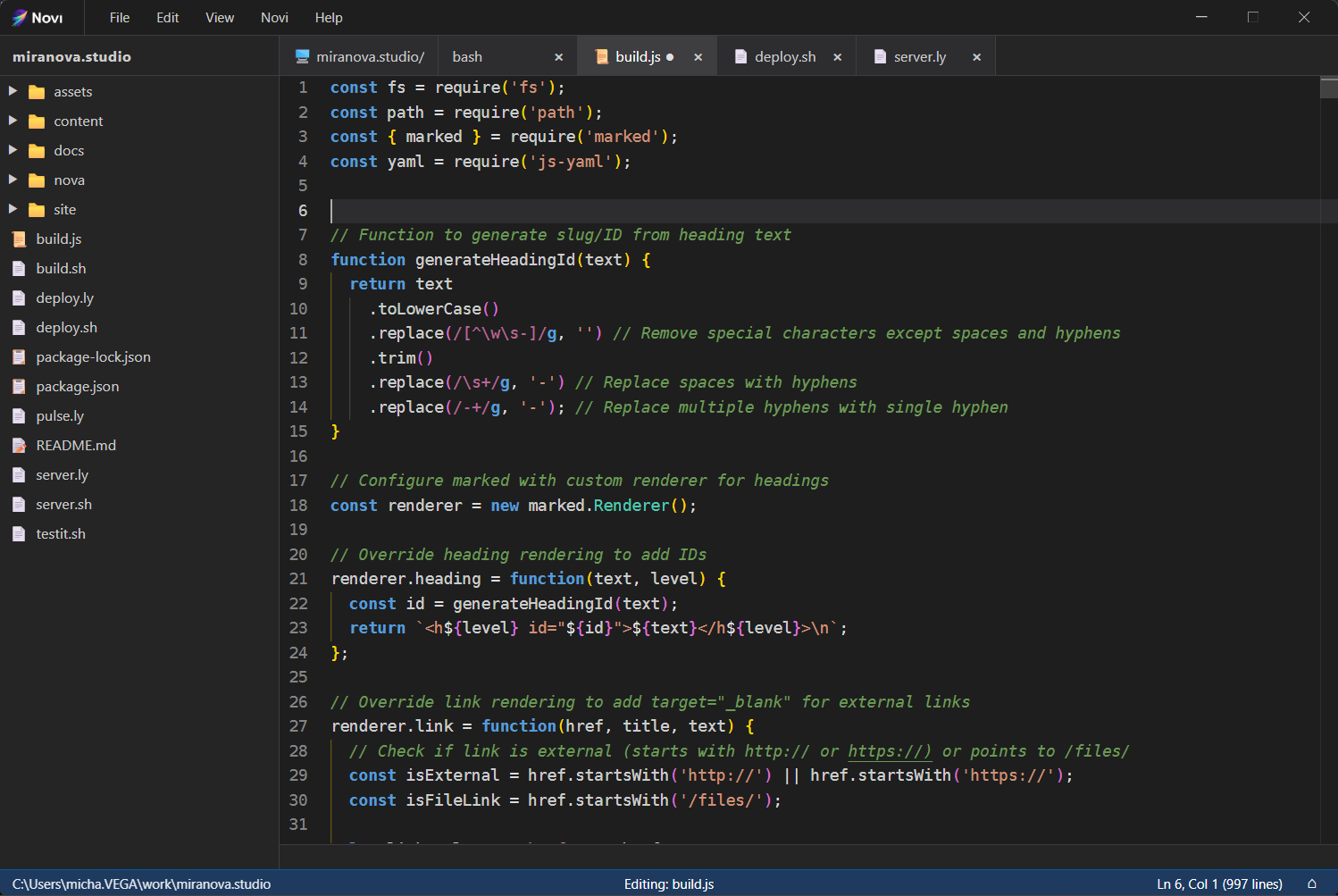Click the scroll icon on the build.js tab
Screen dimensions: 1338x896
click(x=600, y=55)
